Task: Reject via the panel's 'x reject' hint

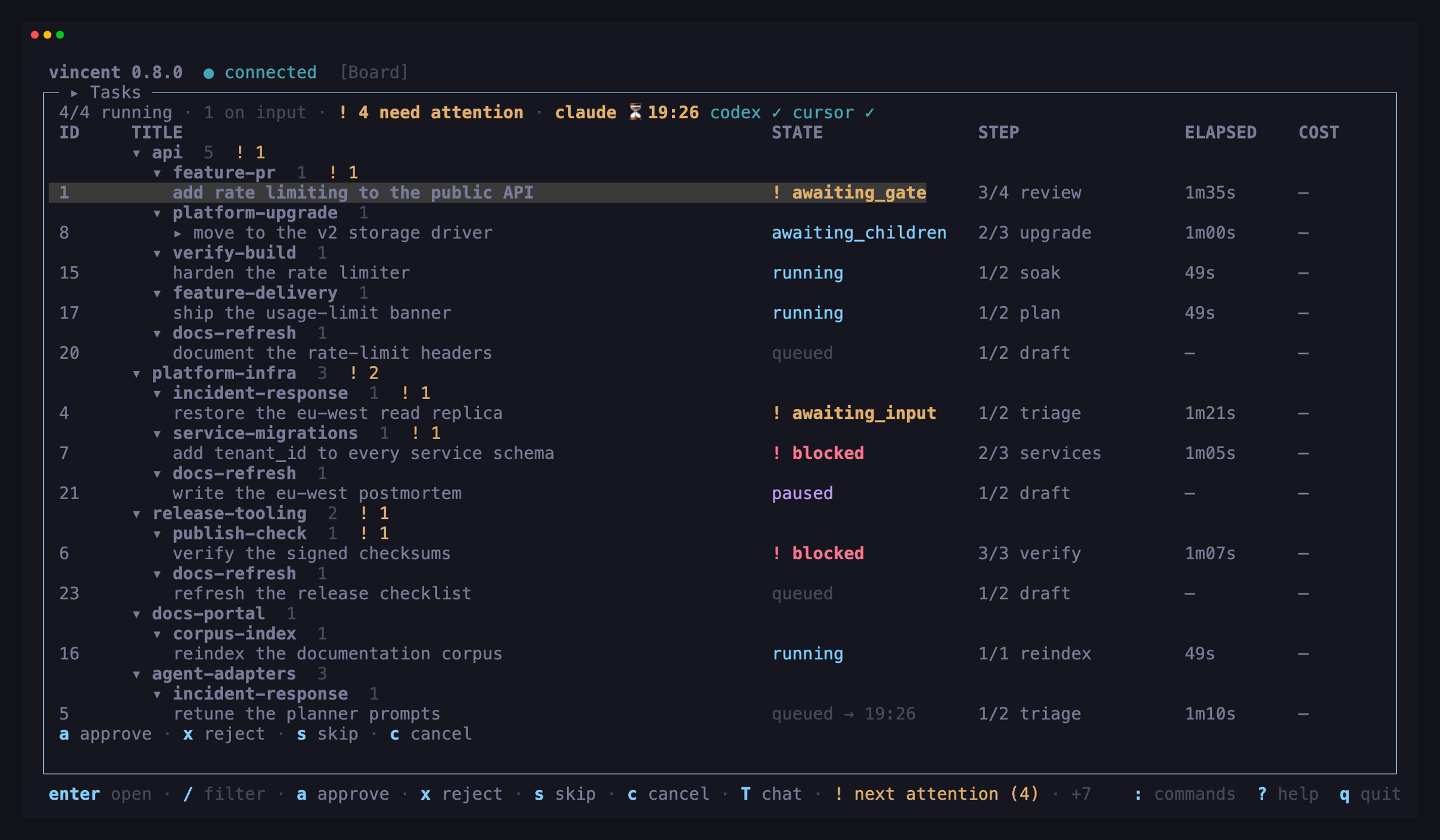Action: pyautogui.click(x=224, y=734)
